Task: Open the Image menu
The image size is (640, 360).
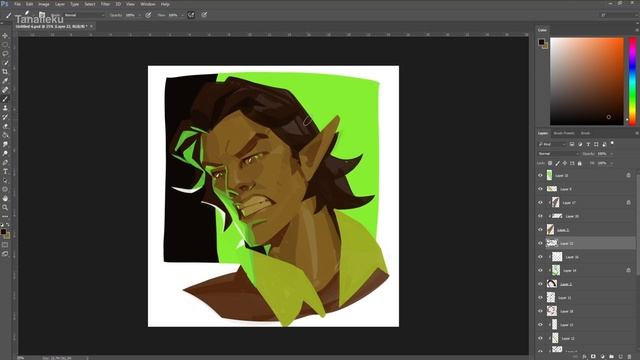Action: pyautogui.click(x=44, y=4)
